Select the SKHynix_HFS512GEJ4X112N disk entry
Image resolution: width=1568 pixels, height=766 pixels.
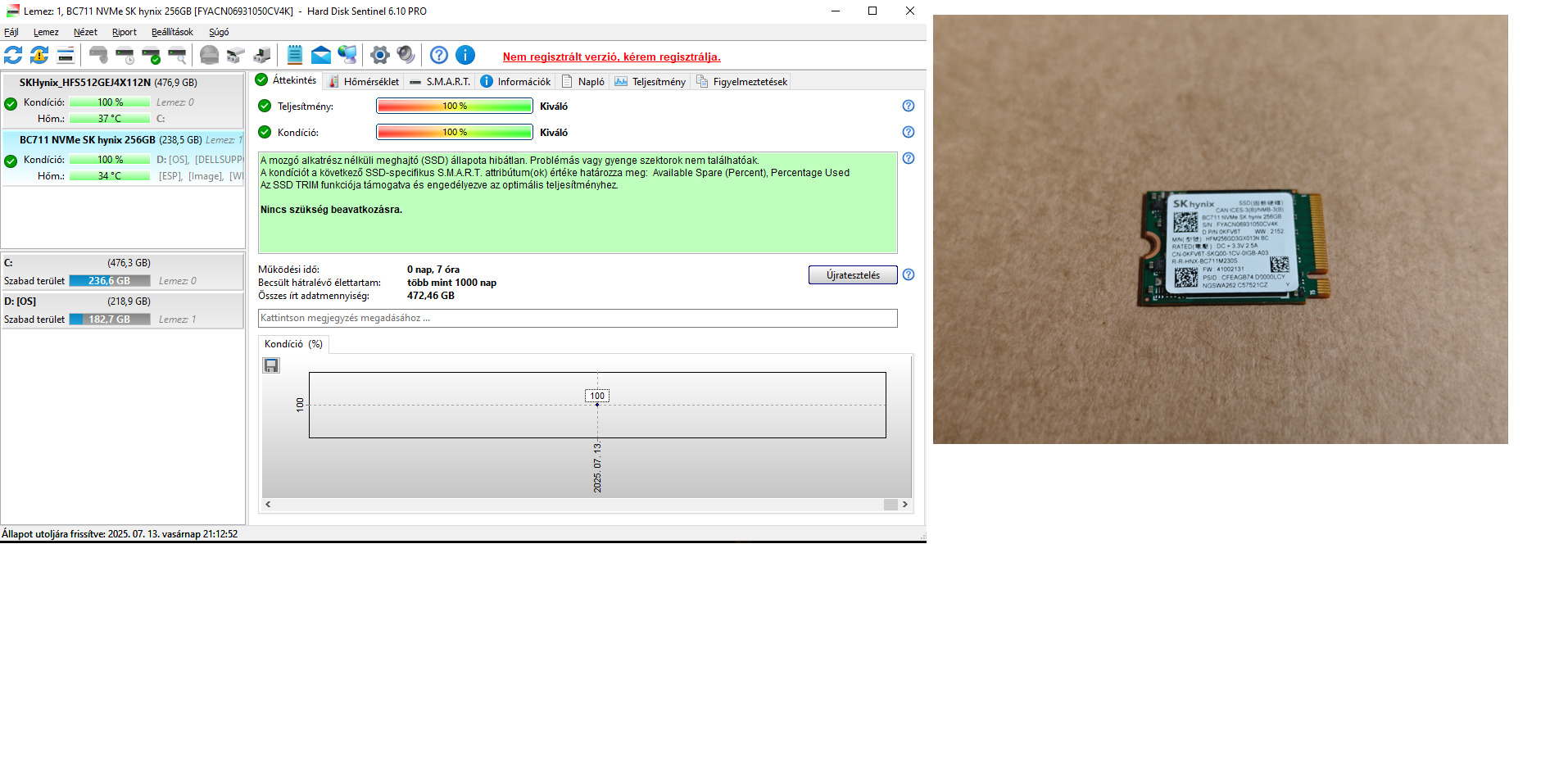point(123,101)
